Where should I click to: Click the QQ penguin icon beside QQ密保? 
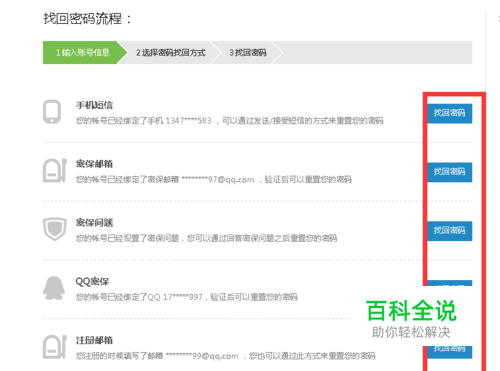tap(54, 288)
